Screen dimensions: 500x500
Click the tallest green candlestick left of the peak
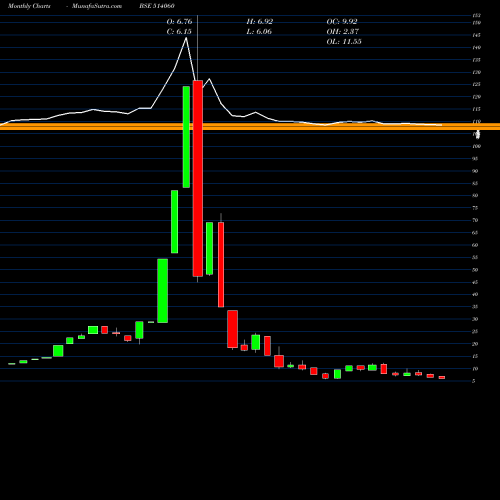(x=186, y=137)
